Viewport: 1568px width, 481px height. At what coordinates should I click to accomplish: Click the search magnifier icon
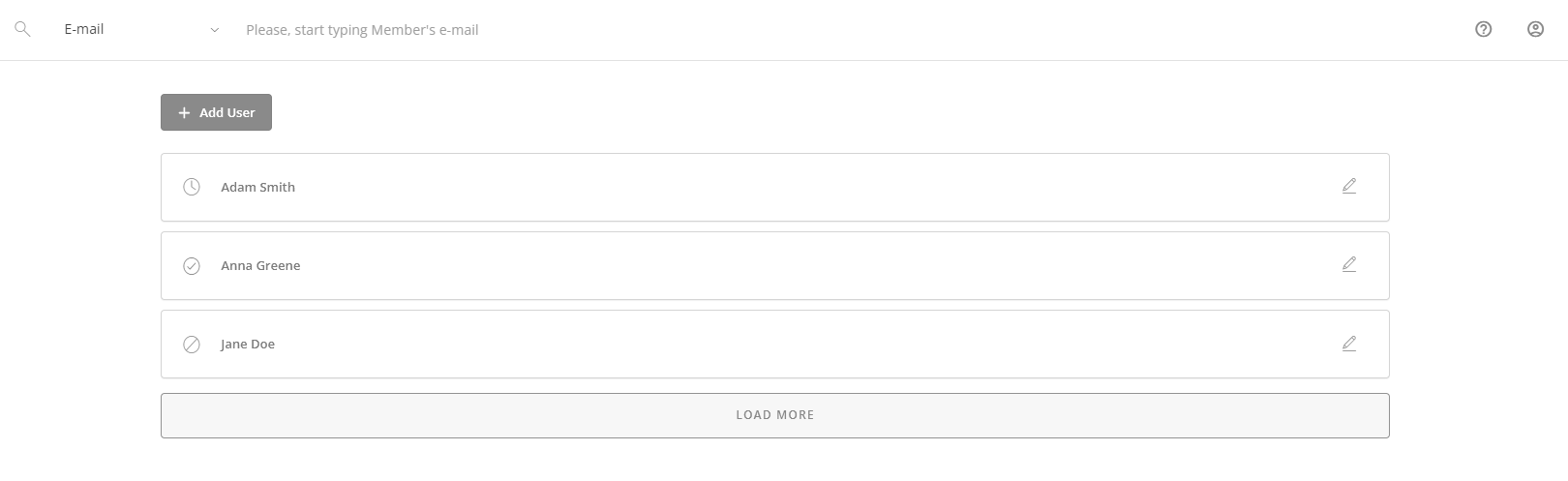tap(22, 30)
